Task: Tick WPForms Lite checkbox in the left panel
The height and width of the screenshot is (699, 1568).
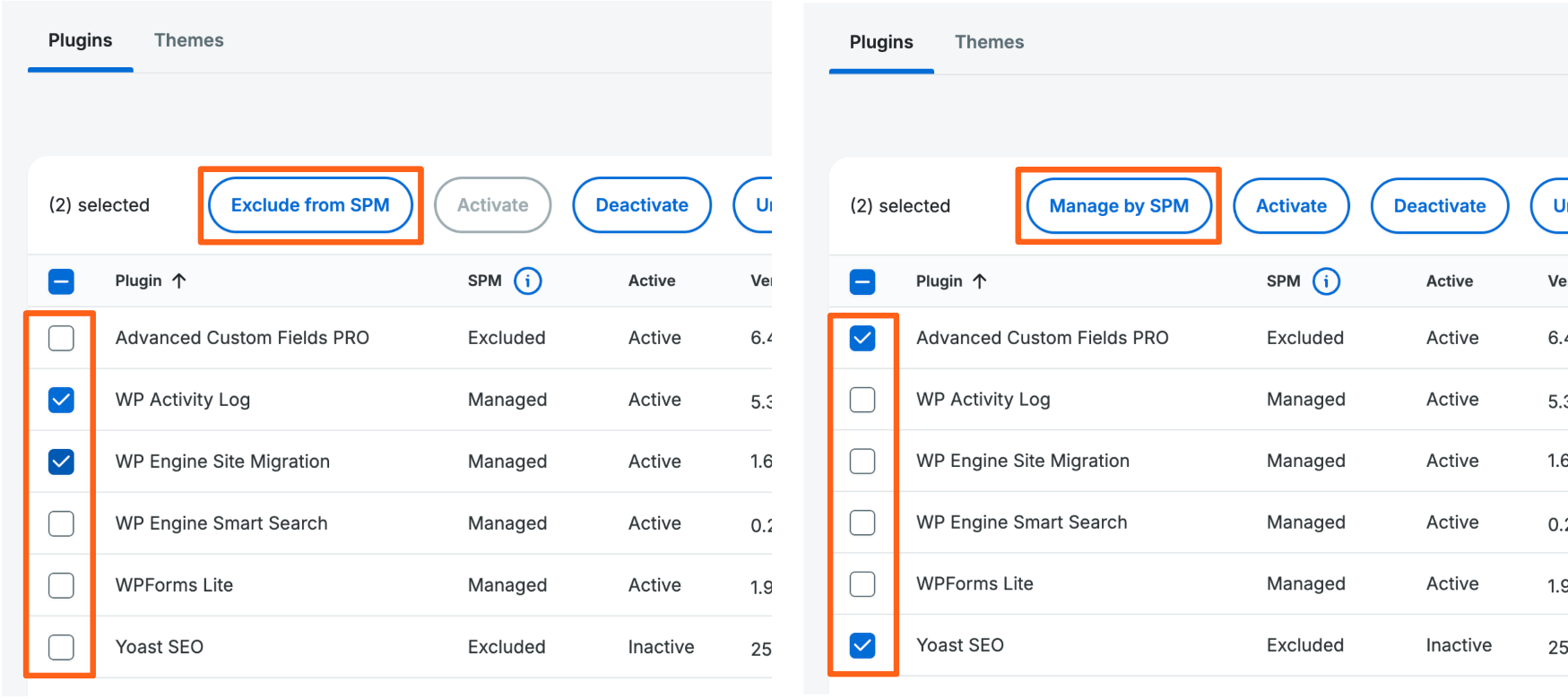Action: click(61, 585)
